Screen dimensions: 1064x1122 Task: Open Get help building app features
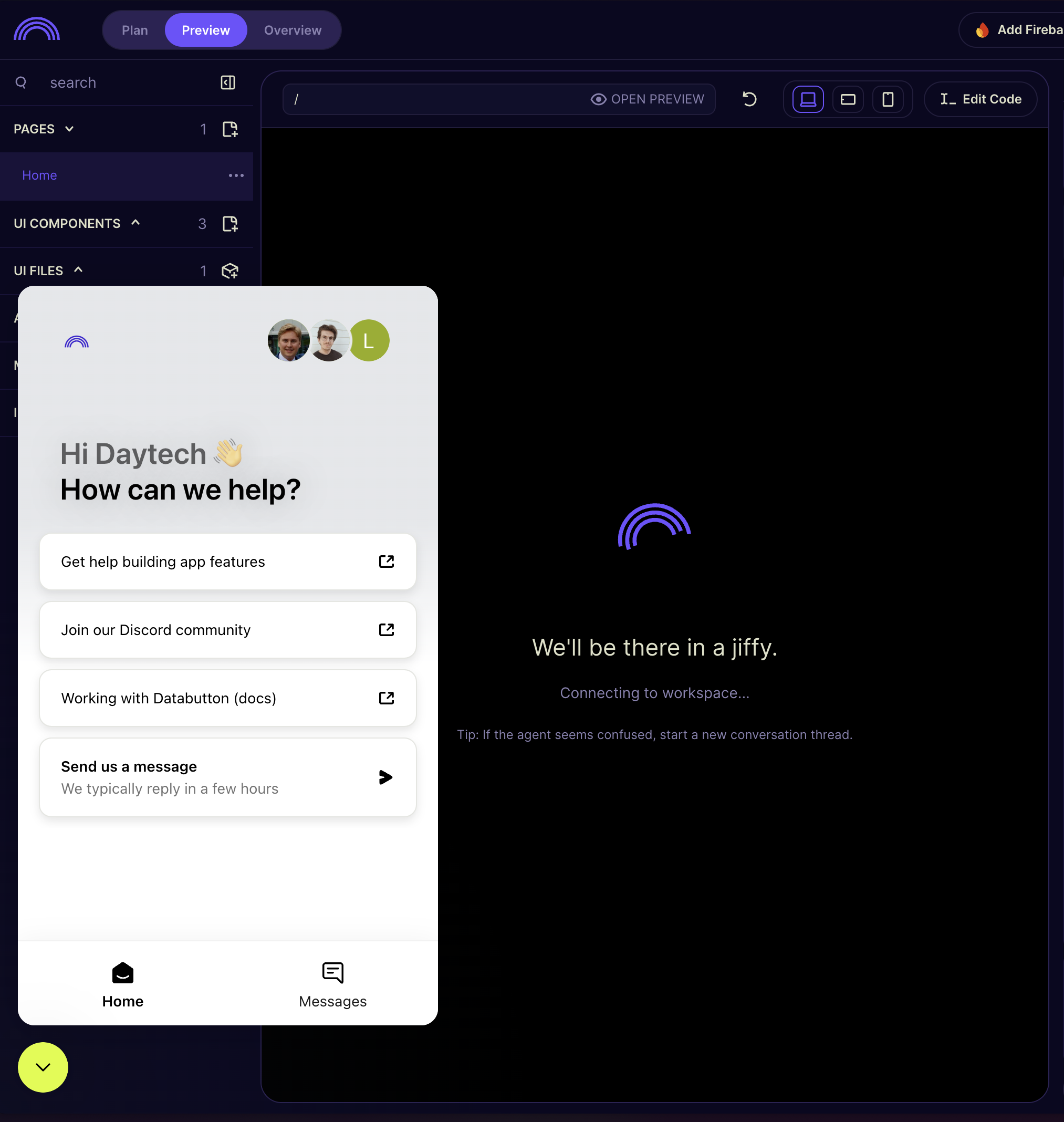click(x=227, y=562)
